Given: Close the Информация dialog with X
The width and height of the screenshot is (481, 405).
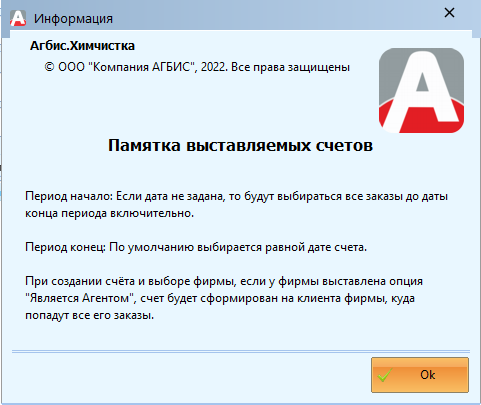Looking at the screenshot, I should 449,13.
